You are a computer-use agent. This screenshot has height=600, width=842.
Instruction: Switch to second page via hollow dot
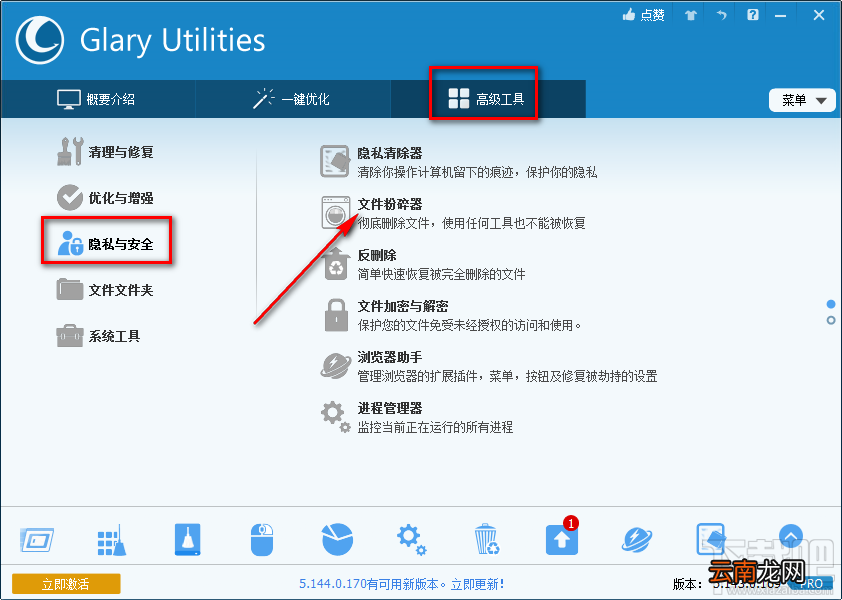(x=831, y=321)
